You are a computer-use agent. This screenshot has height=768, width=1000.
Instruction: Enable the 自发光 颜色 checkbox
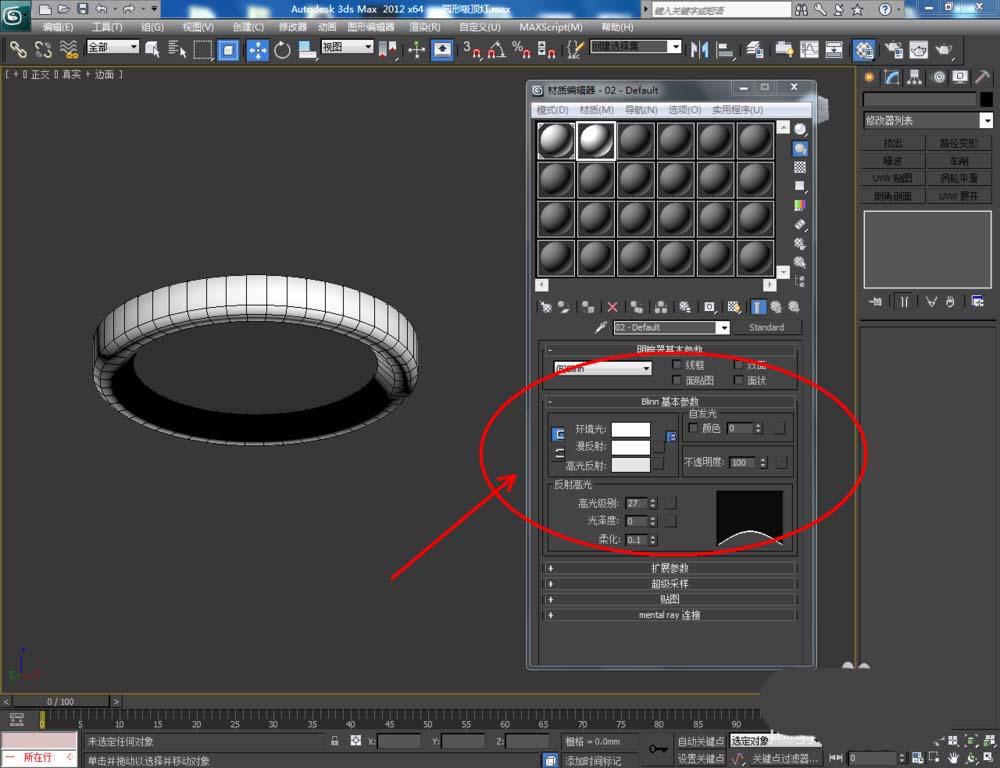(x=693, y=428)
